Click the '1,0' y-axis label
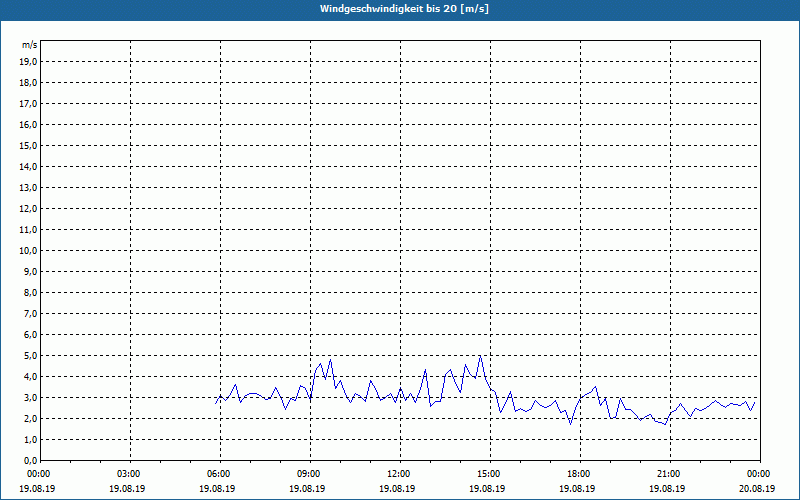The image size is (800, 500). point(30,439)
